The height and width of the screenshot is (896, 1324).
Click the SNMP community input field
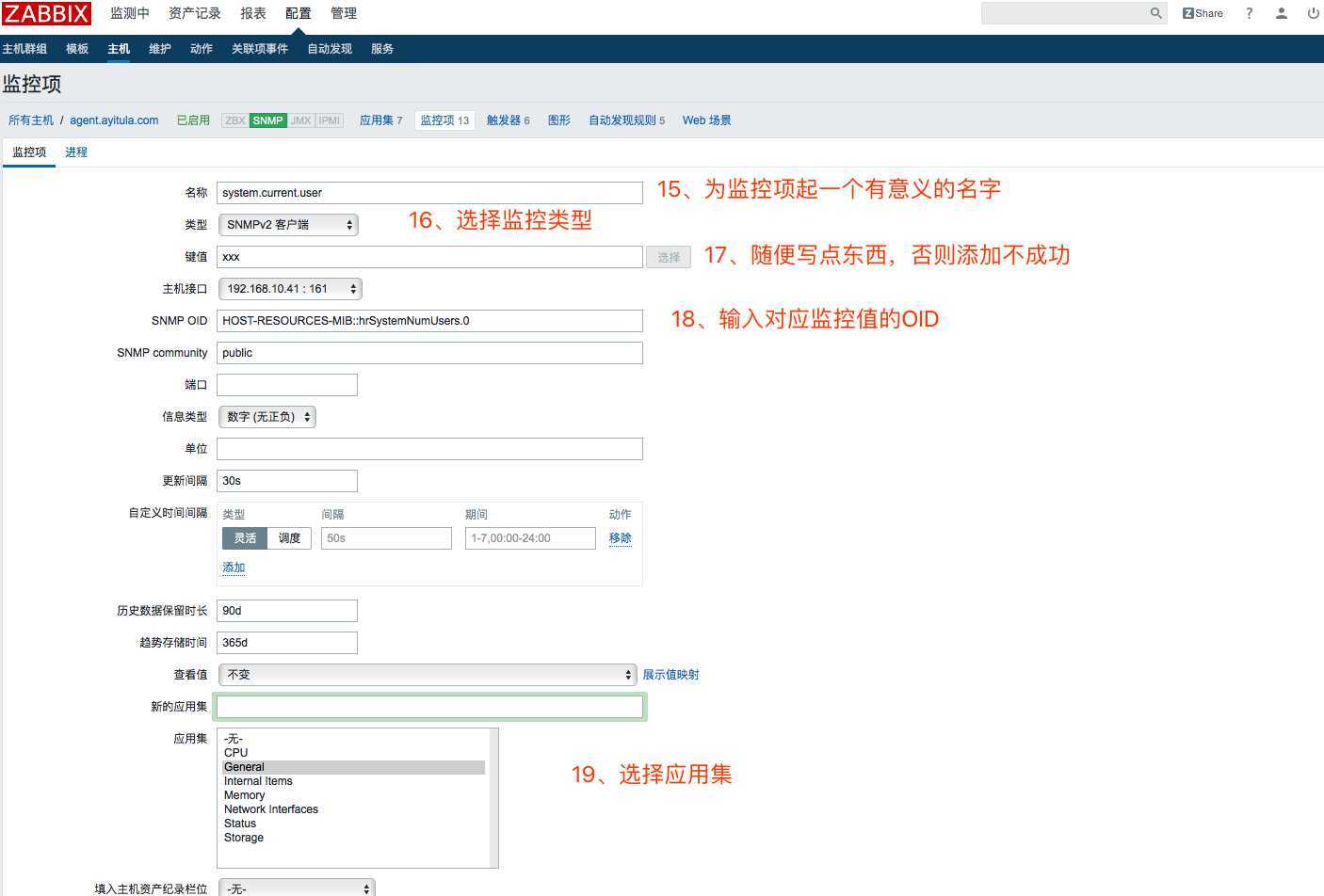click(x=429, y=353)
